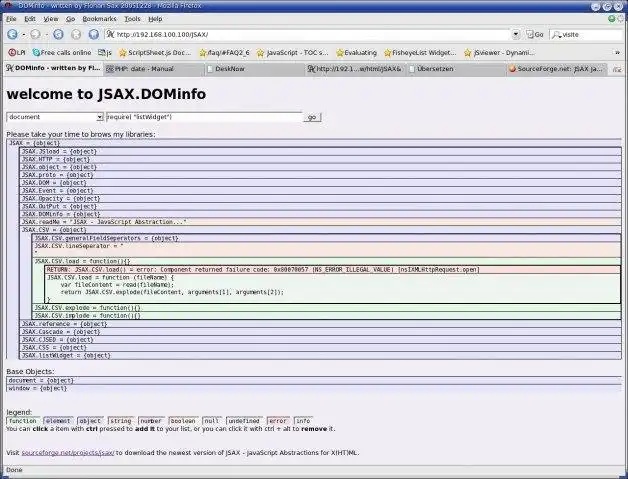Image resolution: width=628 pixels, height=479 pixels.
Task: Expand 'document = {object}' base object
Action: tap(314, 380)
